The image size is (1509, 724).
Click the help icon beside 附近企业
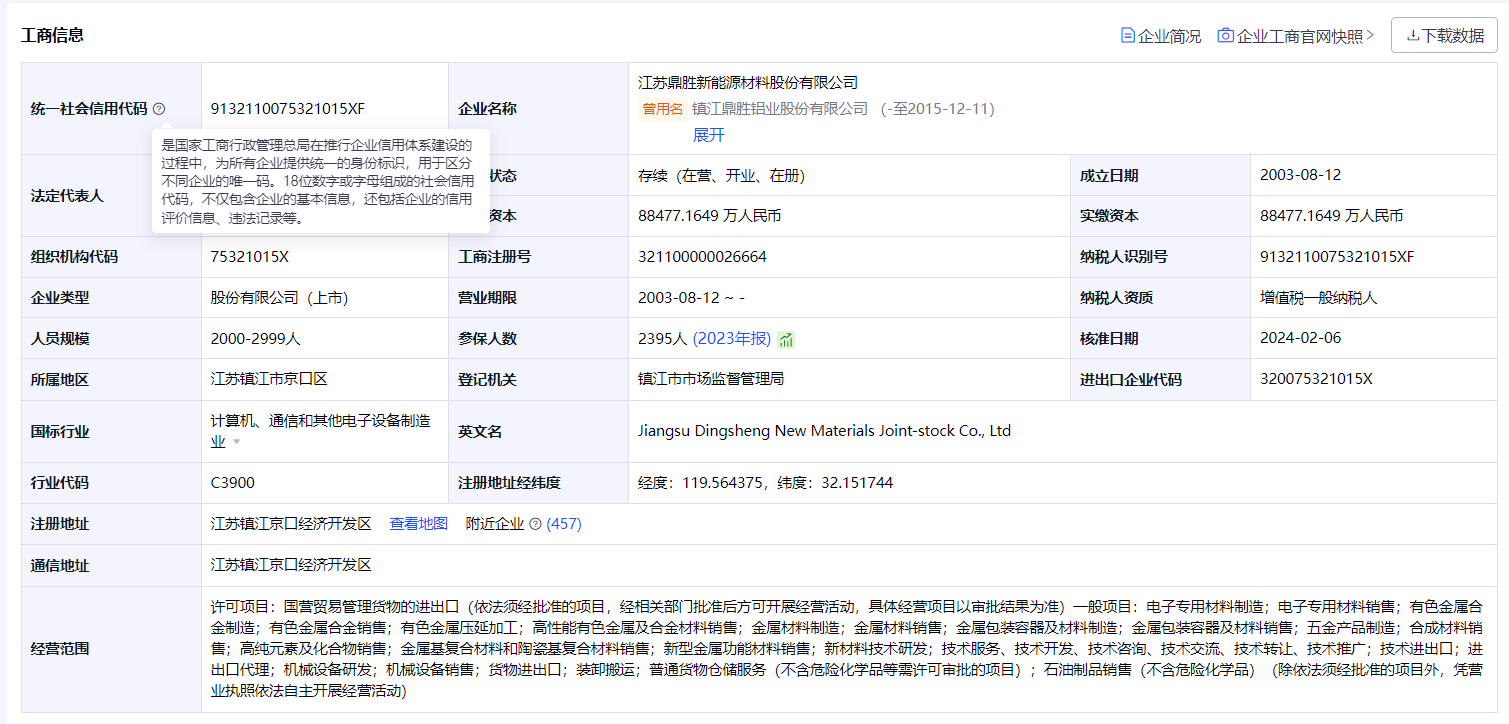coord(535,524)
